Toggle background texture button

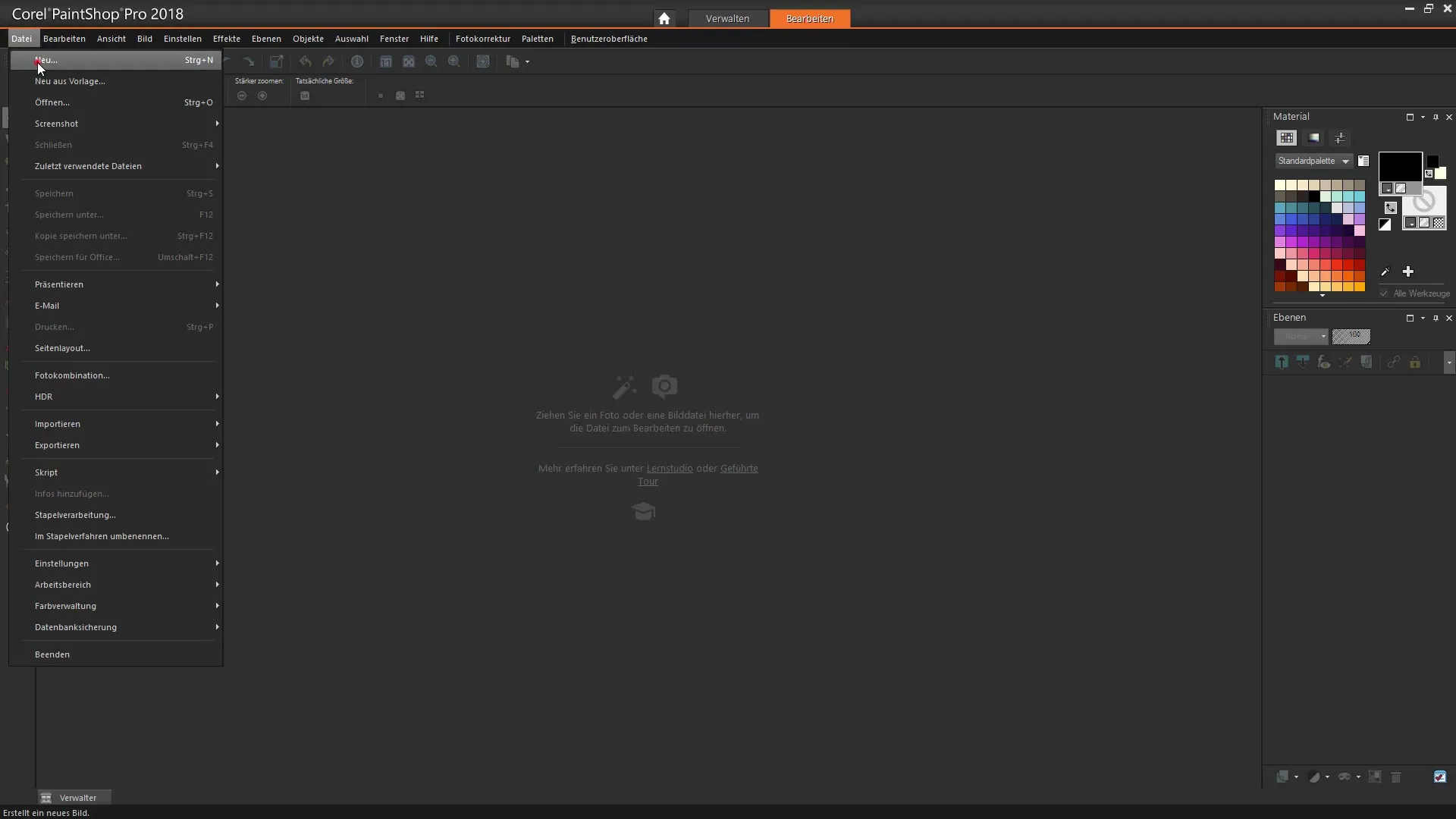pyautogui.click(x=1424, y=223)
